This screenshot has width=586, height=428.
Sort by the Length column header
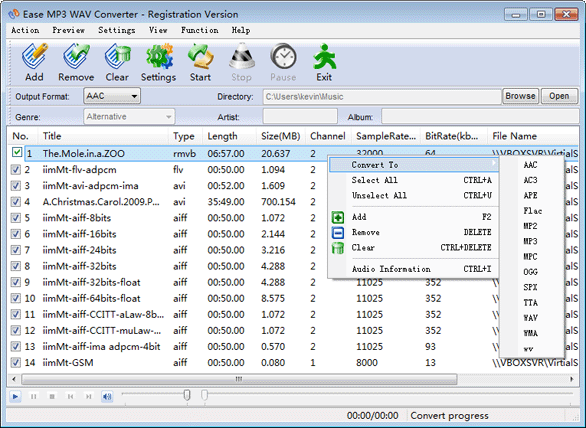(229, 136)
